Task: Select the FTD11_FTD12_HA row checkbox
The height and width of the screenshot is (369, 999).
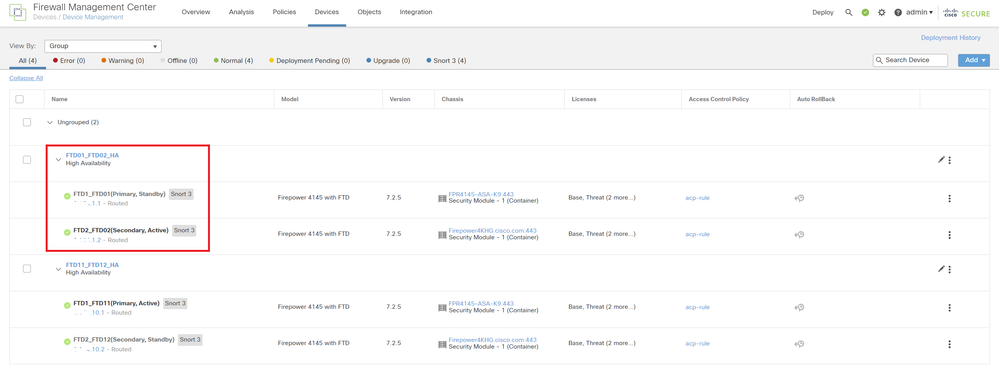Action: [x=27, y=269]
